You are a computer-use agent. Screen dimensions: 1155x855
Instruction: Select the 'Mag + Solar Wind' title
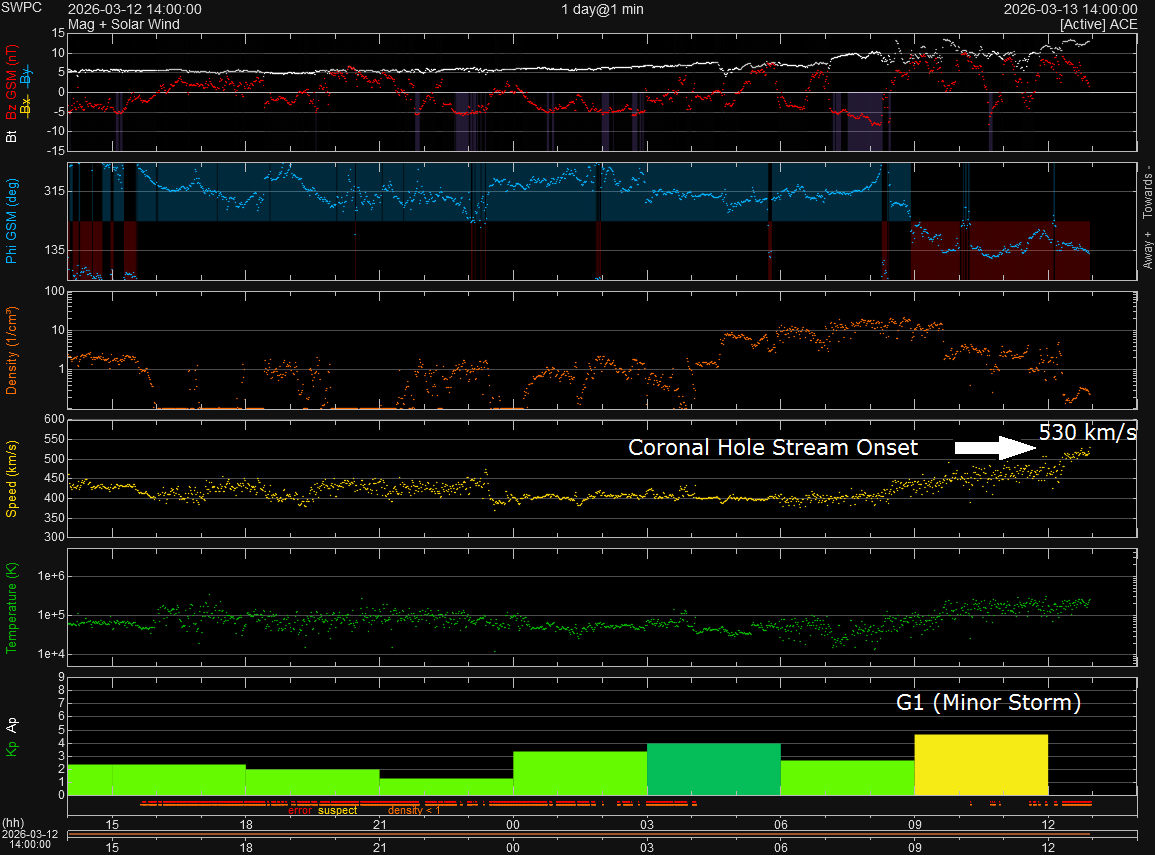click(x=124, y=24)
